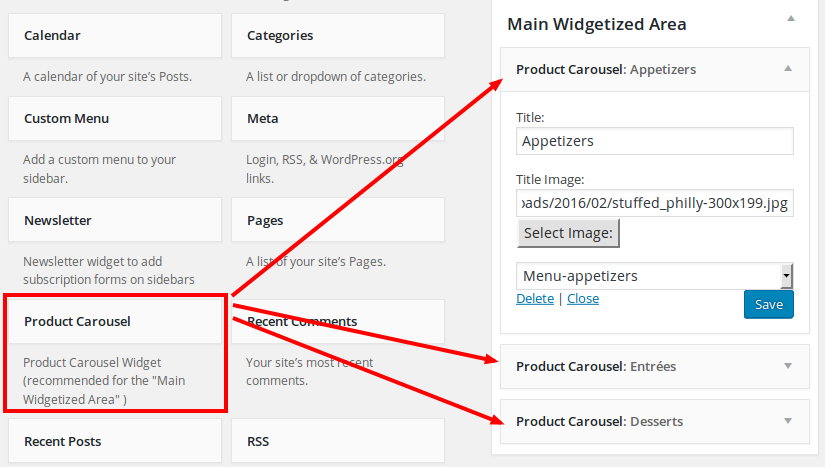Image resolution: width=825 pixels, height=467 pixels.
Task: Choose the Pages widget
Action: [337, 221]
